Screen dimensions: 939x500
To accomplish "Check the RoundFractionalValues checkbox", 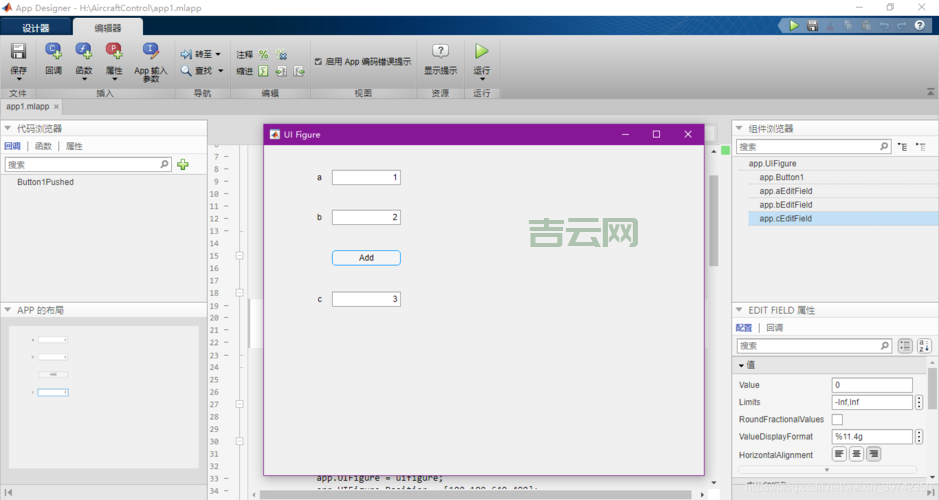I will coord(837,419).
